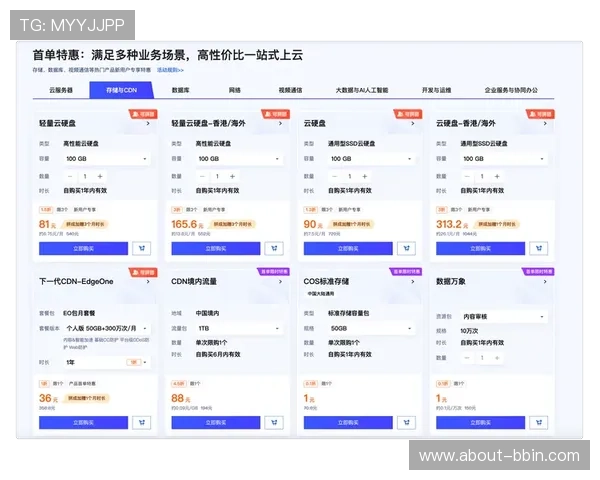
Task: Open 下一代CDN-EdgeOne details arrow
Action: (x=148, y=281)
